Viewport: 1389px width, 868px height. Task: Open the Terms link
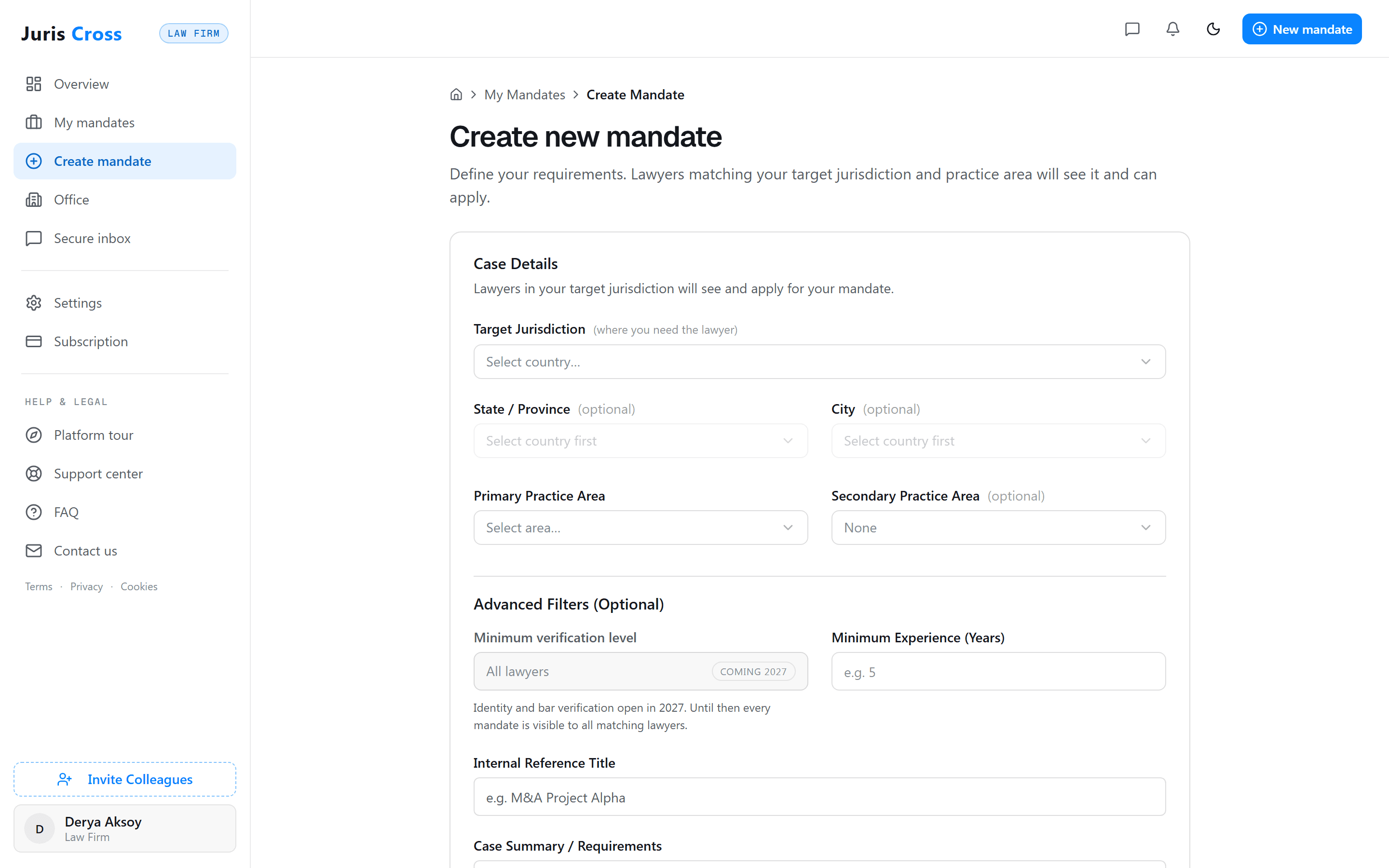(39, 586)
